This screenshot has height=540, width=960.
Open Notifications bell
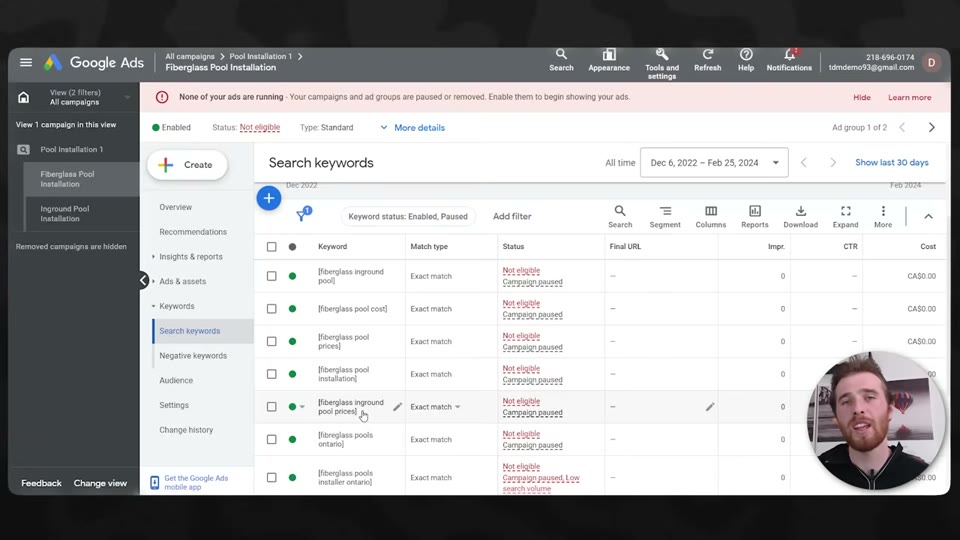pyautogui.click(x=789, y=61)
